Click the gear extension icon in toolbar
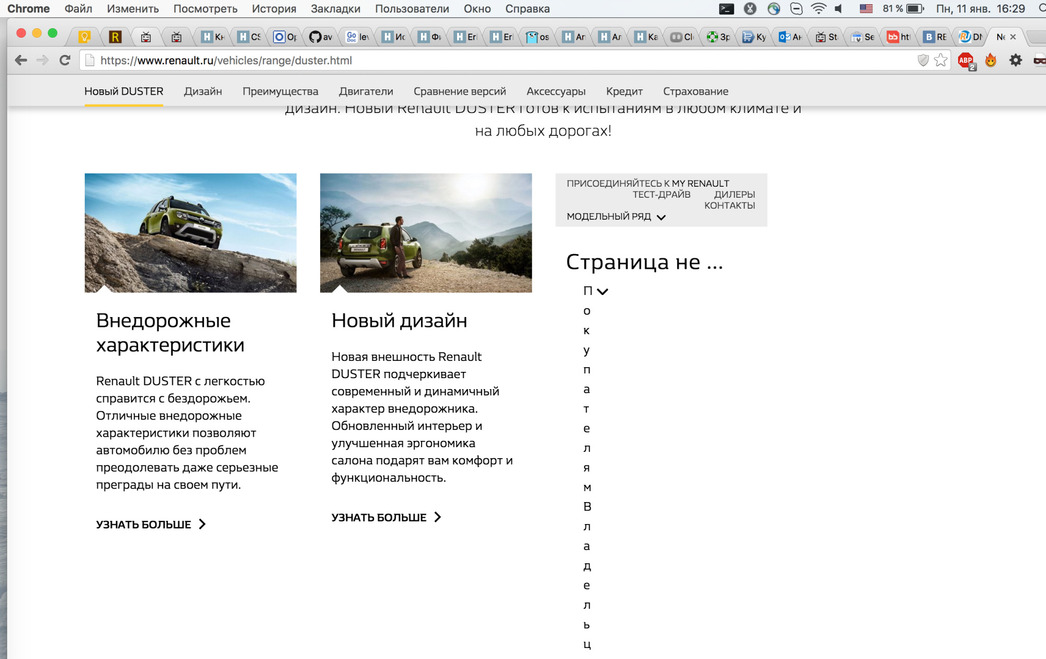 1015,60
